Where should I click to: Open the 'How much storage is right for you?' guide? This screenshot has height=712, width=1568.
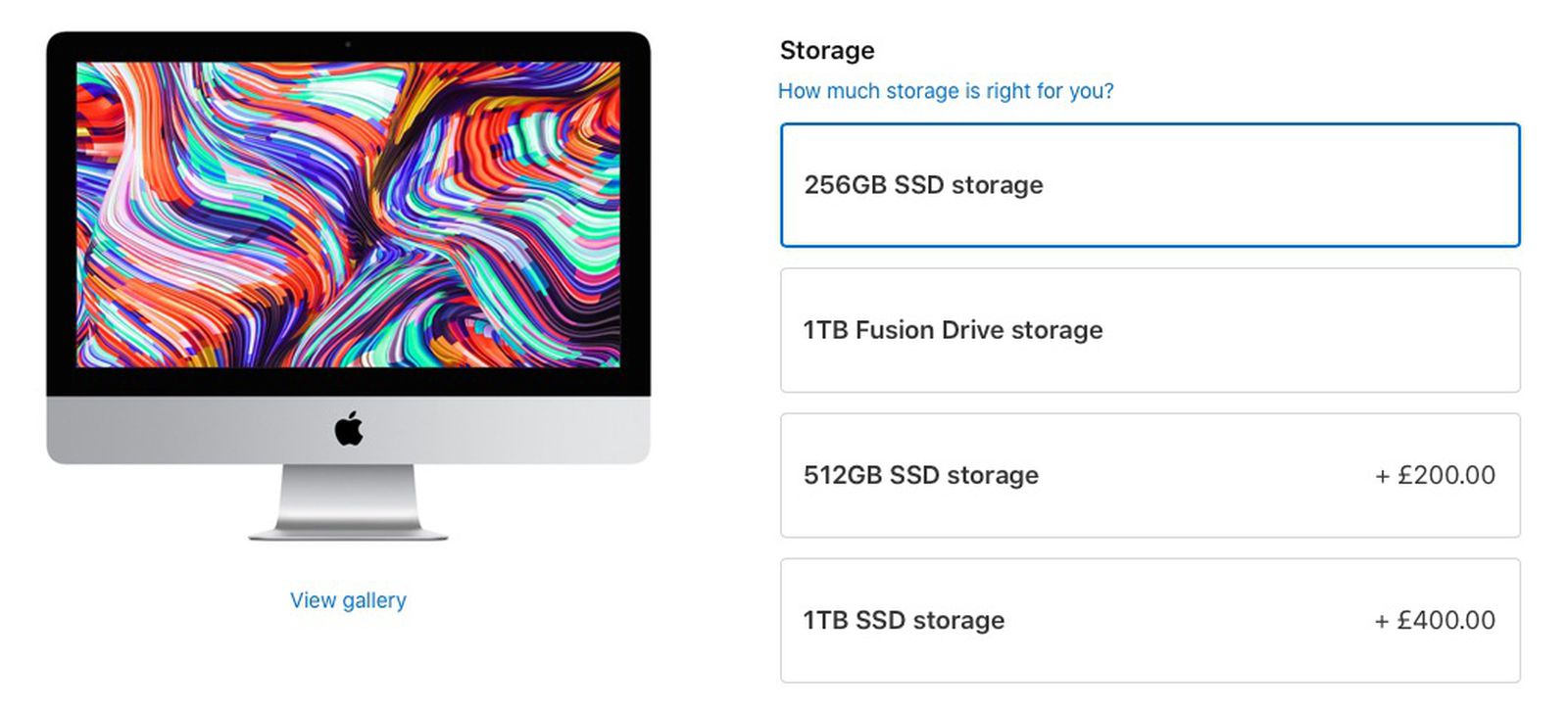click(946, 90)
